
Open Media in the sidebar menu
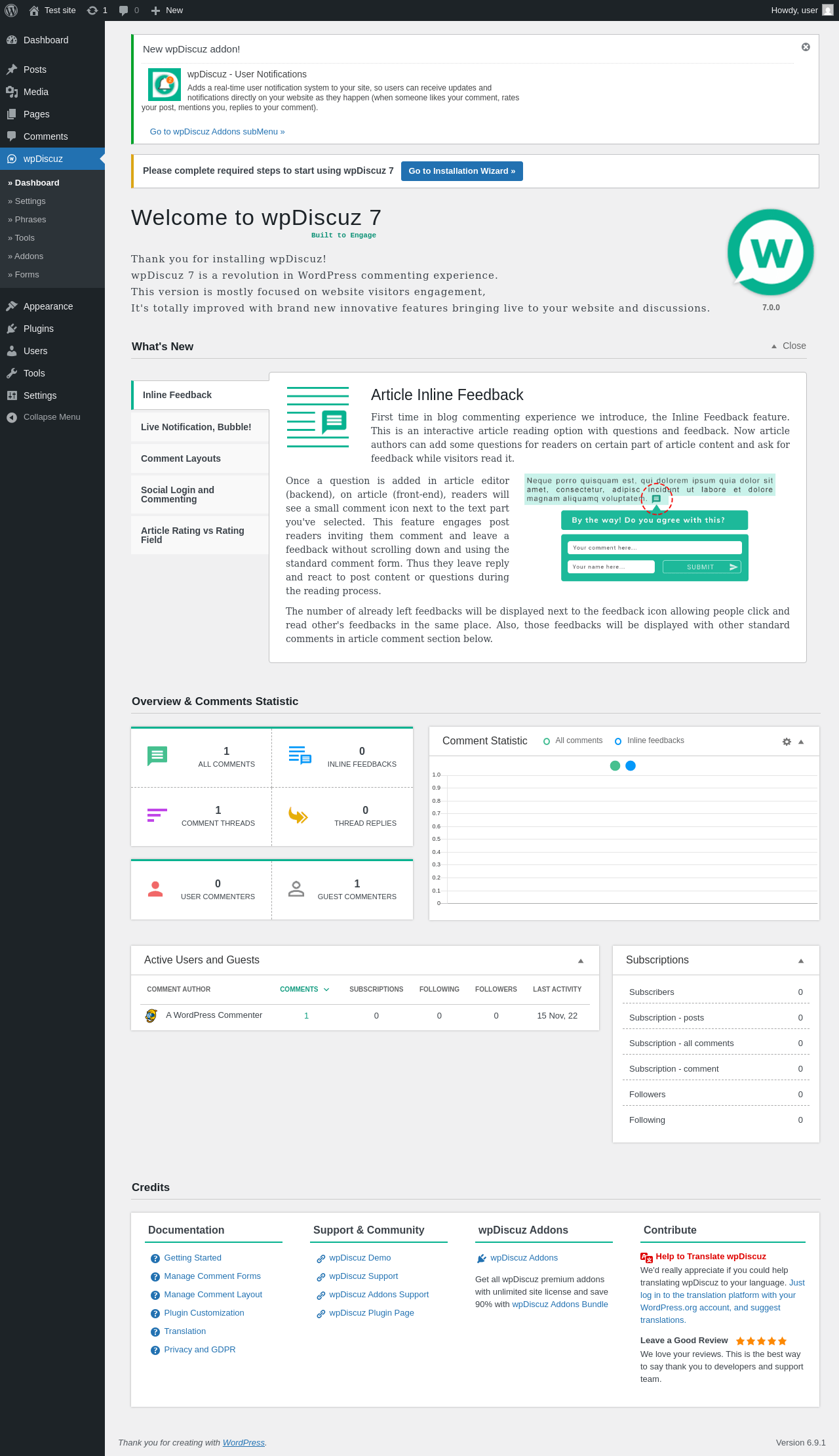52,92
